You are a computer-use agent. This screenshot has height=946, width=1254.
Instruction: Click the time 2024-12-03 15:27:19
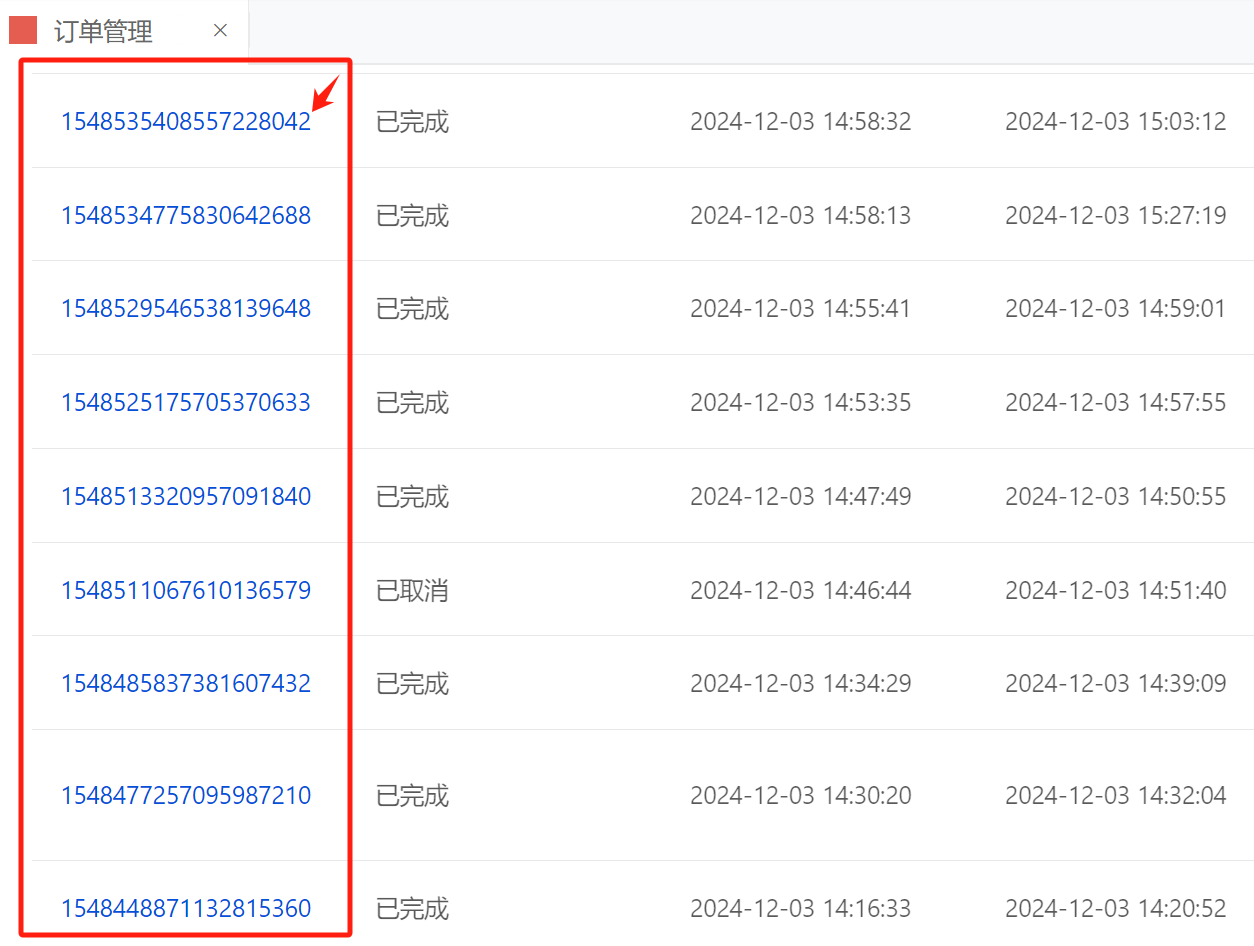(1116, 215)
